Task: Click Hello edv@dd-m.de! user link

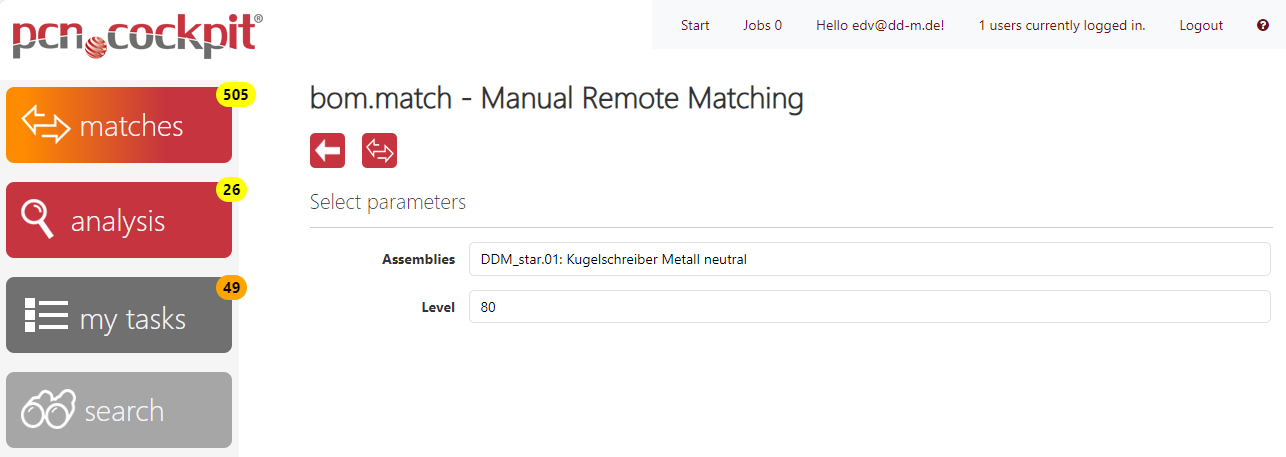Action: pos(880,25)
